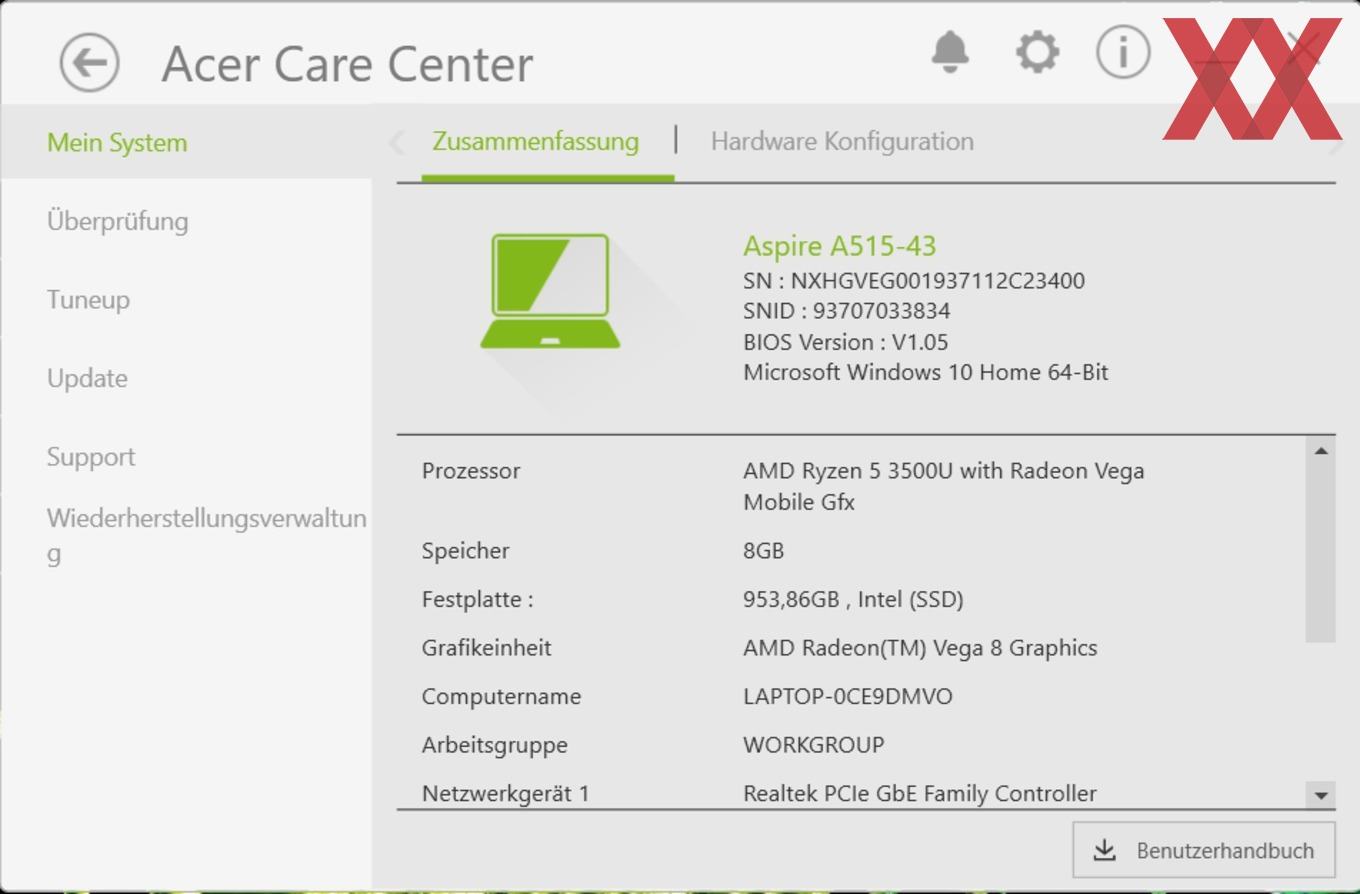Screen dimensions: 1360x894
Task: Select the 953,86GB Intel SSD value
Action: click(x=853, y=599)
